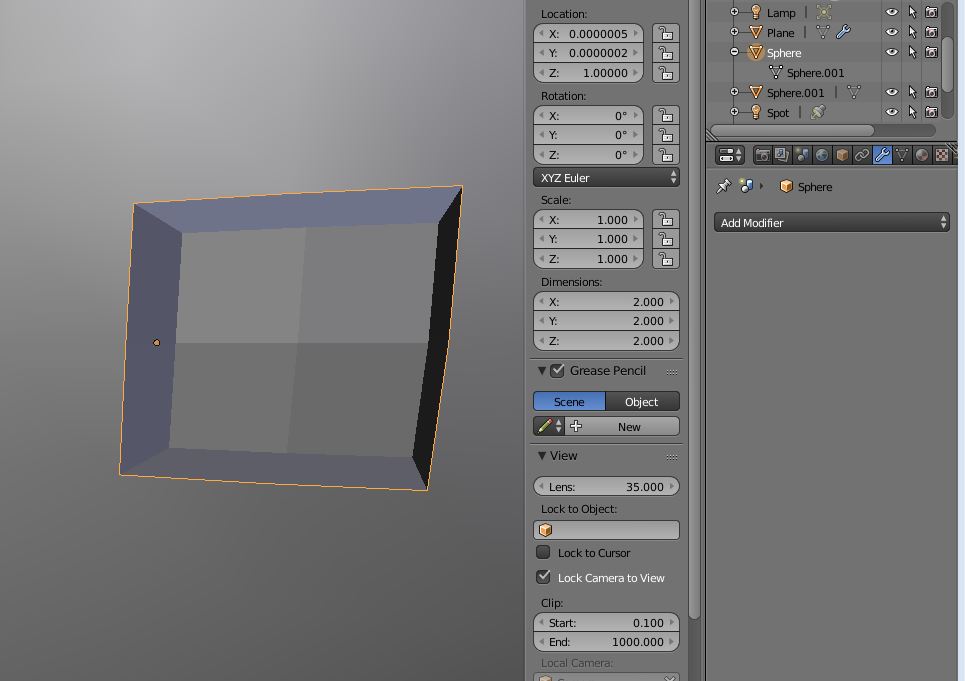Disable Lock Camera to View checkbox
This screenshot has width=965, height=681.
[x=543, y=577]
